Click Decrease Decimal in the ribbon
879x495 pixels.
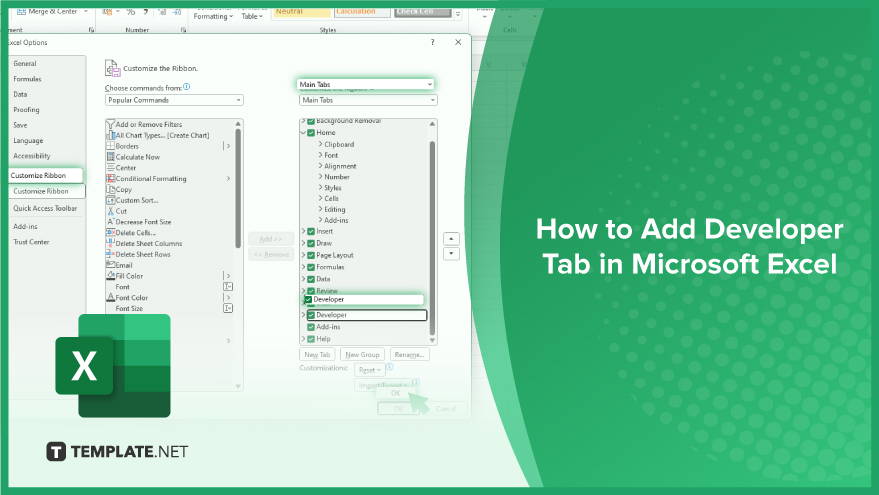point(177,12)
